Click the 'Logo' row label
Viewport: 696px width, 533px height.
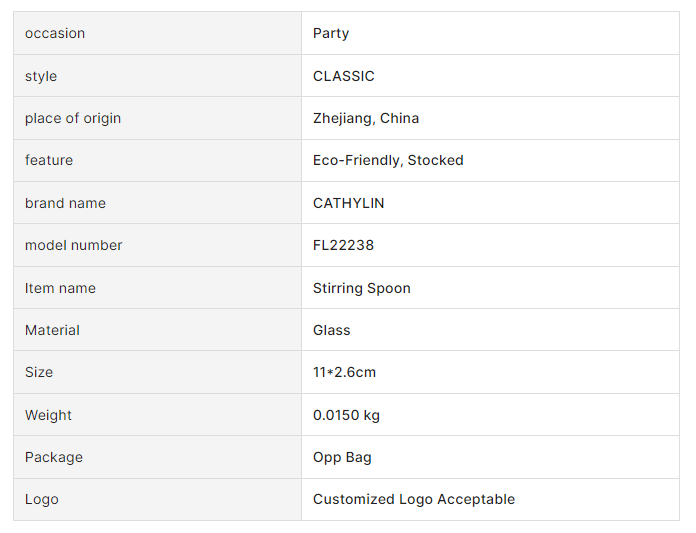(x=42, y=499)
